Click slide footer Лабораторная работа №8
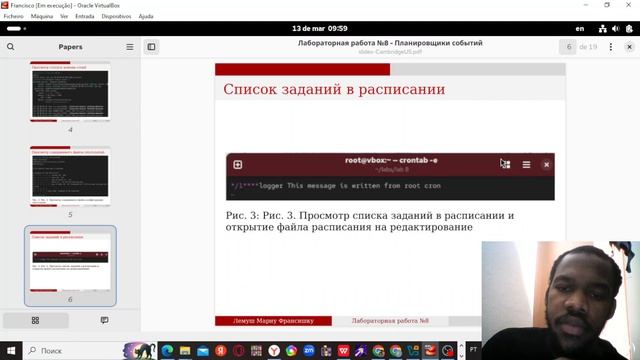 390,321
